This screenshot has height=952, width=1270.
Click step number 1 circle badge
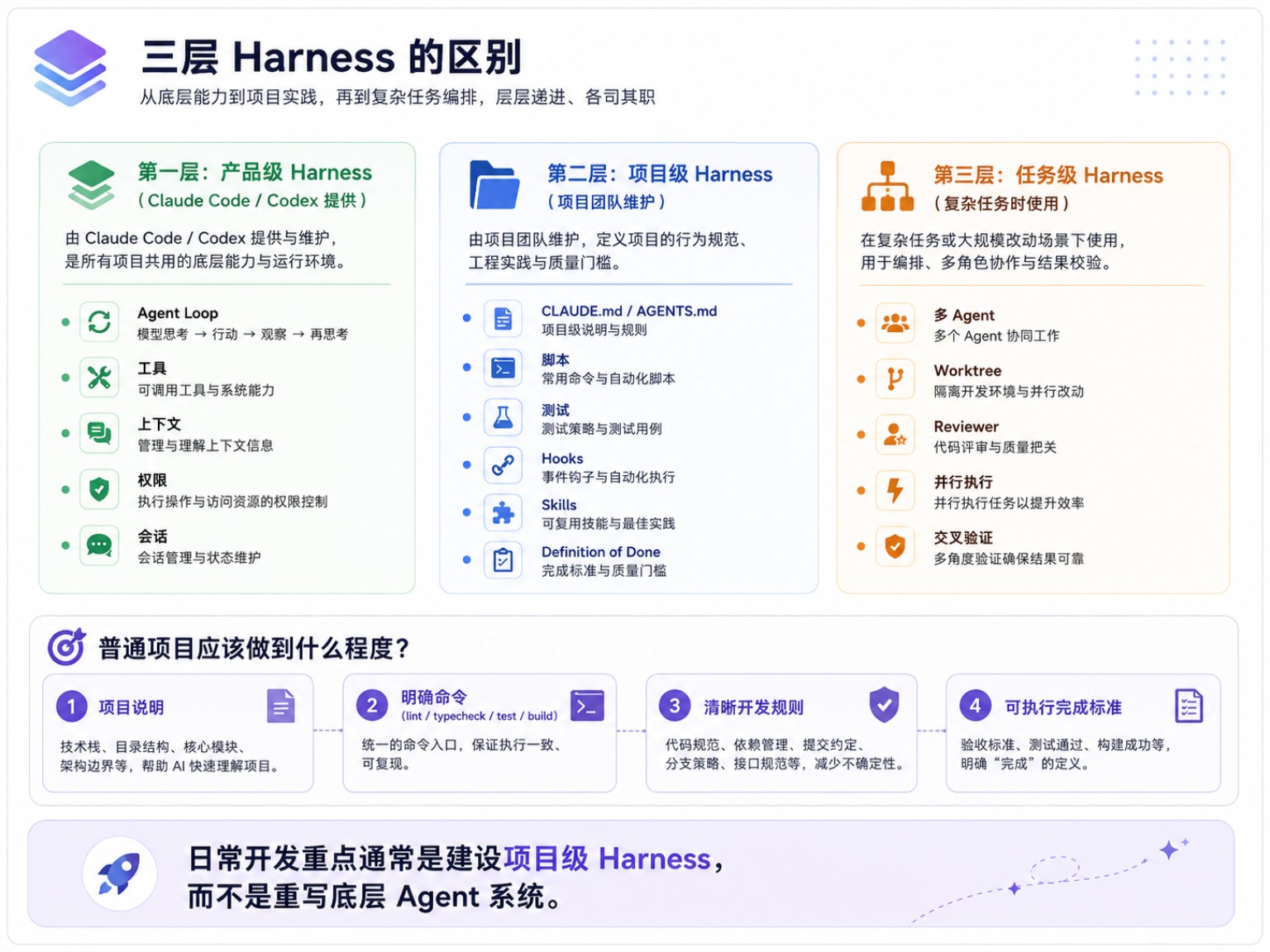pyautogui.click(x=72, y=707)
